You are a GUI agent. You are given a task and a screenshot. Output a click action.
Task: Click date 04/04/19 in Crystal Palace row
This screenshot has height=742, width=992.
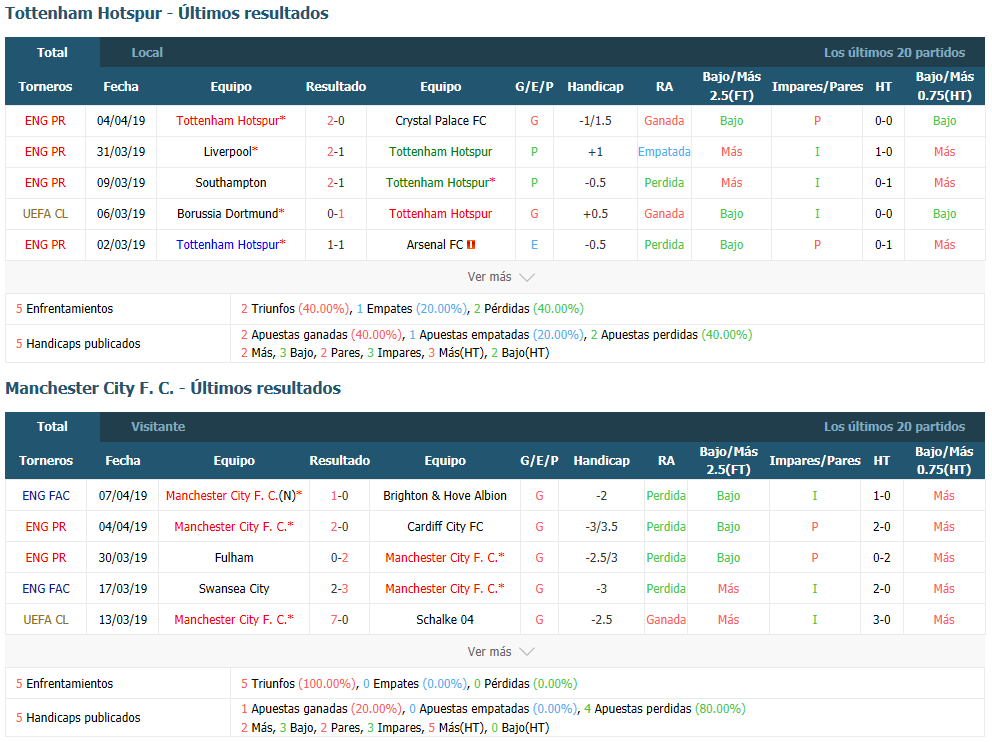(121, 121)
